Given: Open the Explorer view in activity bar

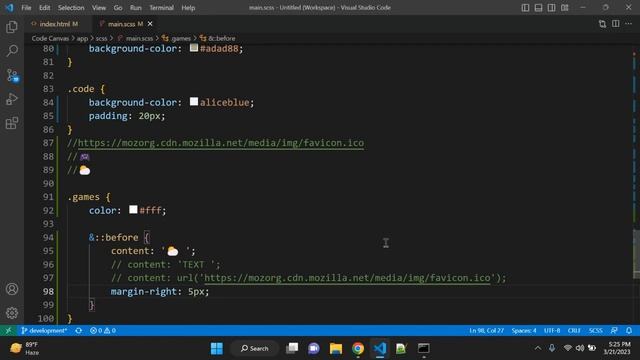Looking at the screenshot, I should coord(12,27).
